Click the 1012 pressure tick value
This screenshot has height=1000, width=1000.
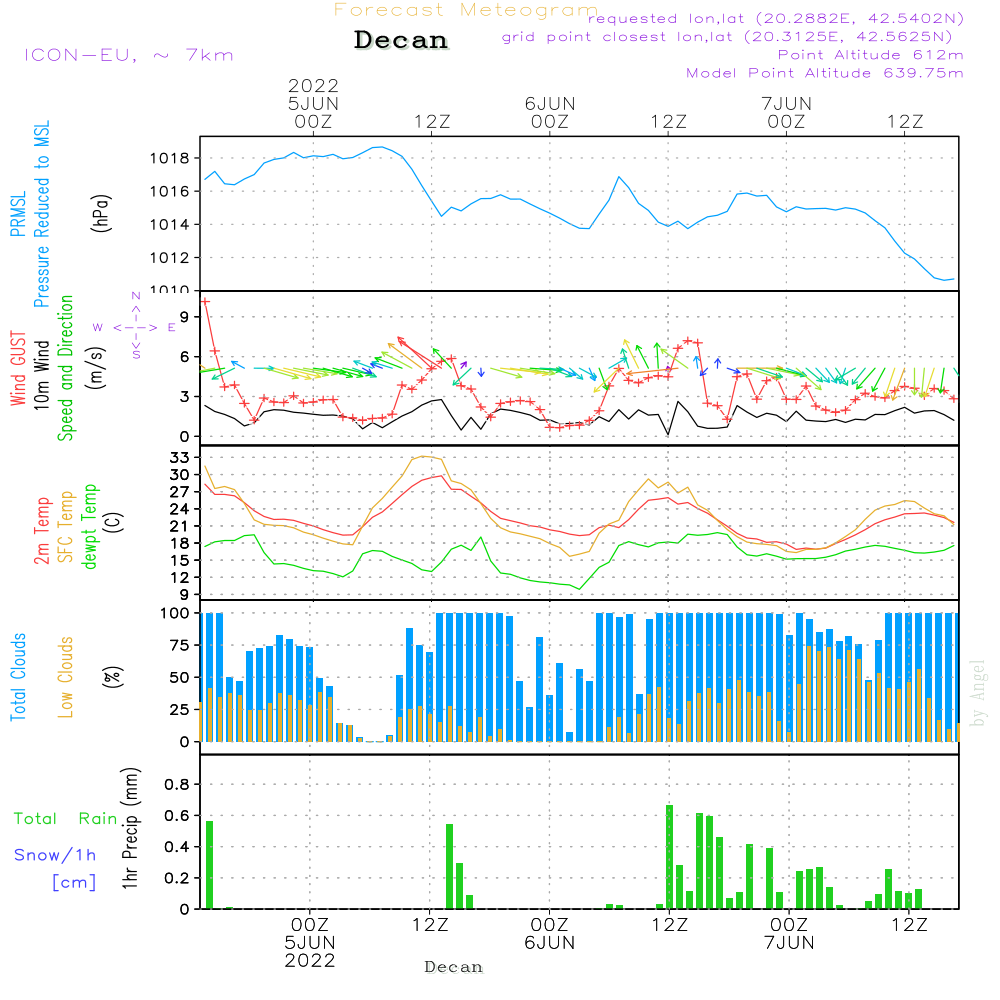(170, 258)
